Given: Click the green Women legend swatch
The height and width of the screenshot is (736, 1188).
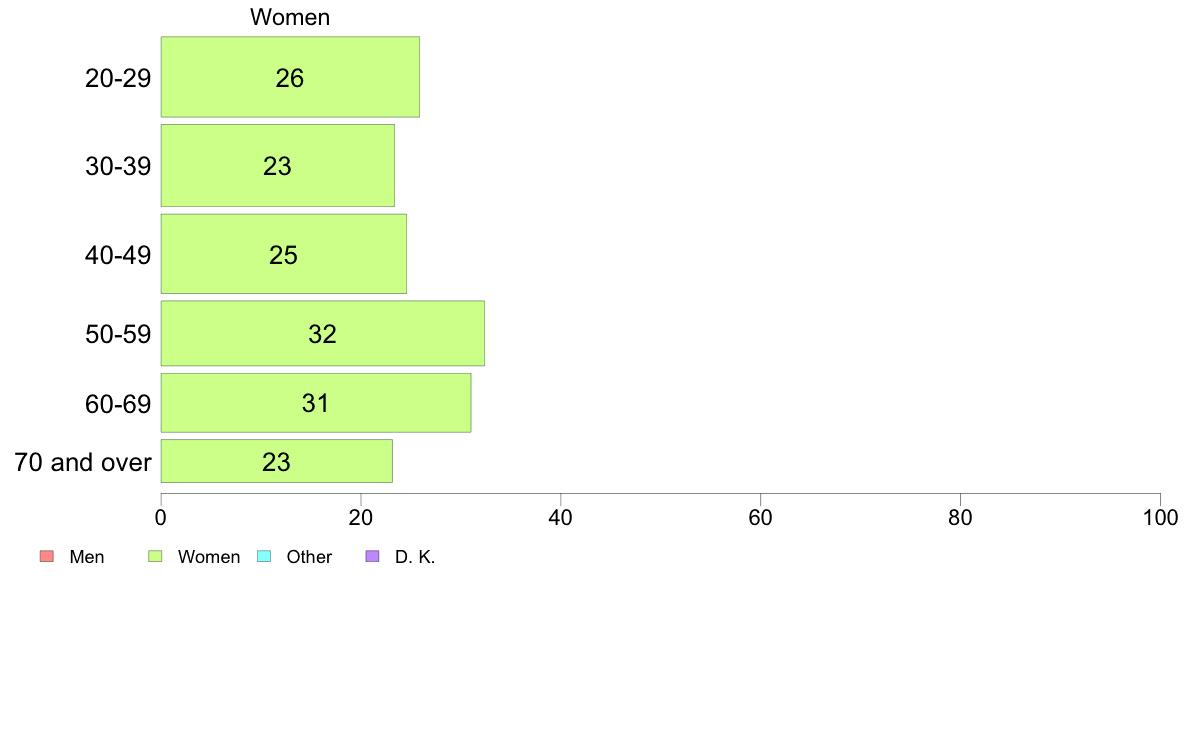Looking at the screenshot, I should 155,556.
